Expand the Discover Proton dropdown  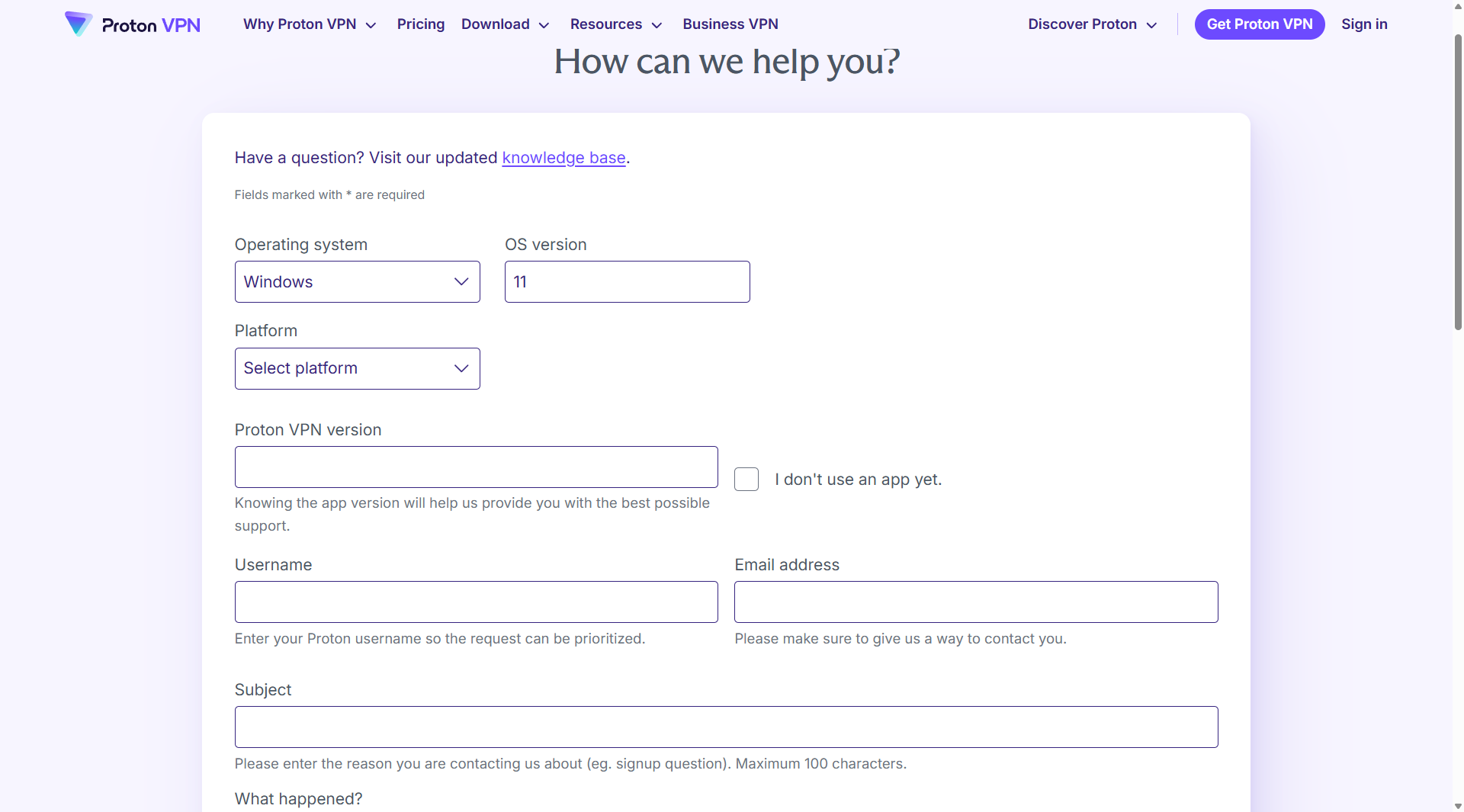(1092, 24)
